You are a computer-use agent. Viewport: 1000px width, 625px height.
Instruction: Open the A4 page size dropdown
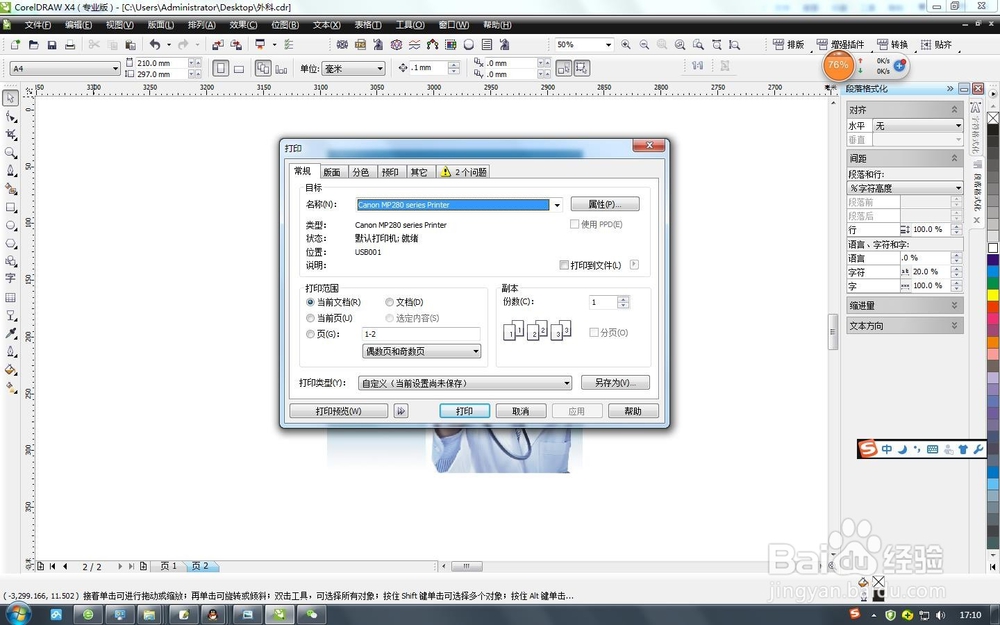pyautogui.click(x=115, y=68)
